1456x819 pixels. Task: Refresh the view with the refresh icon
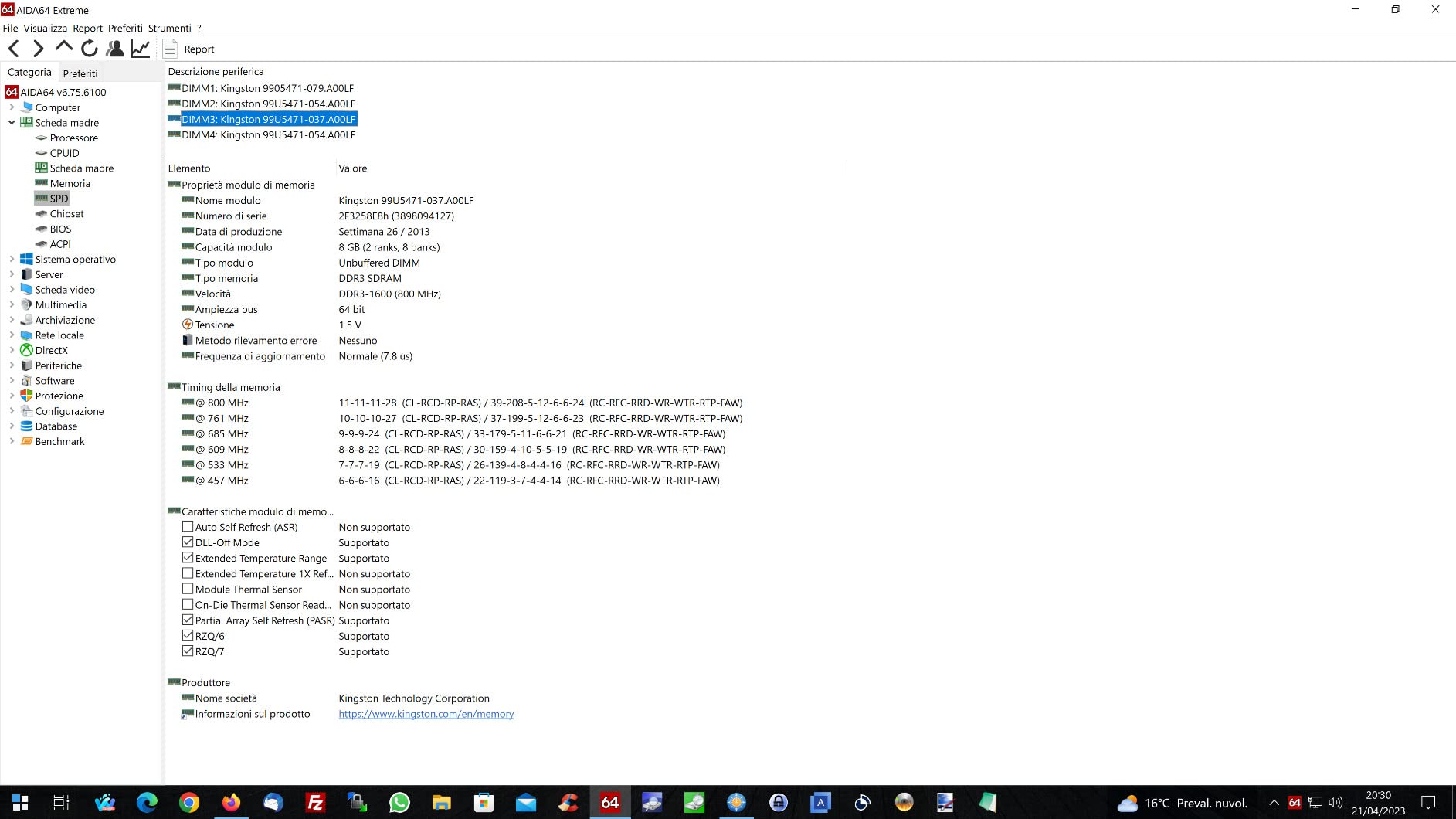click(x=90, y=49)
